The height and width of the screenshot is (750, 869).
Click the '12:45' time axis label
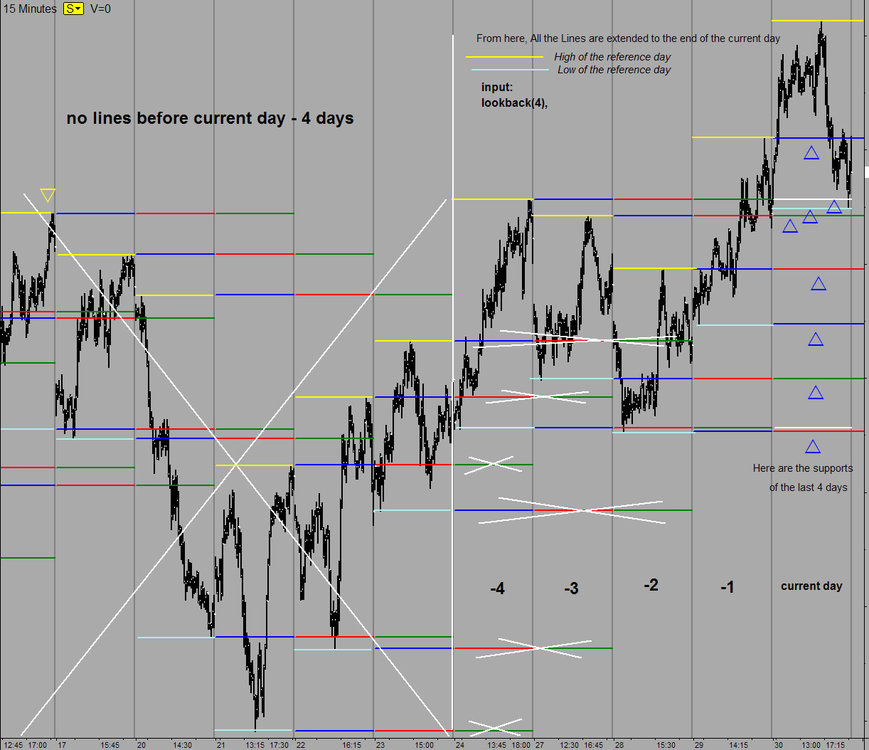point(13,745)
